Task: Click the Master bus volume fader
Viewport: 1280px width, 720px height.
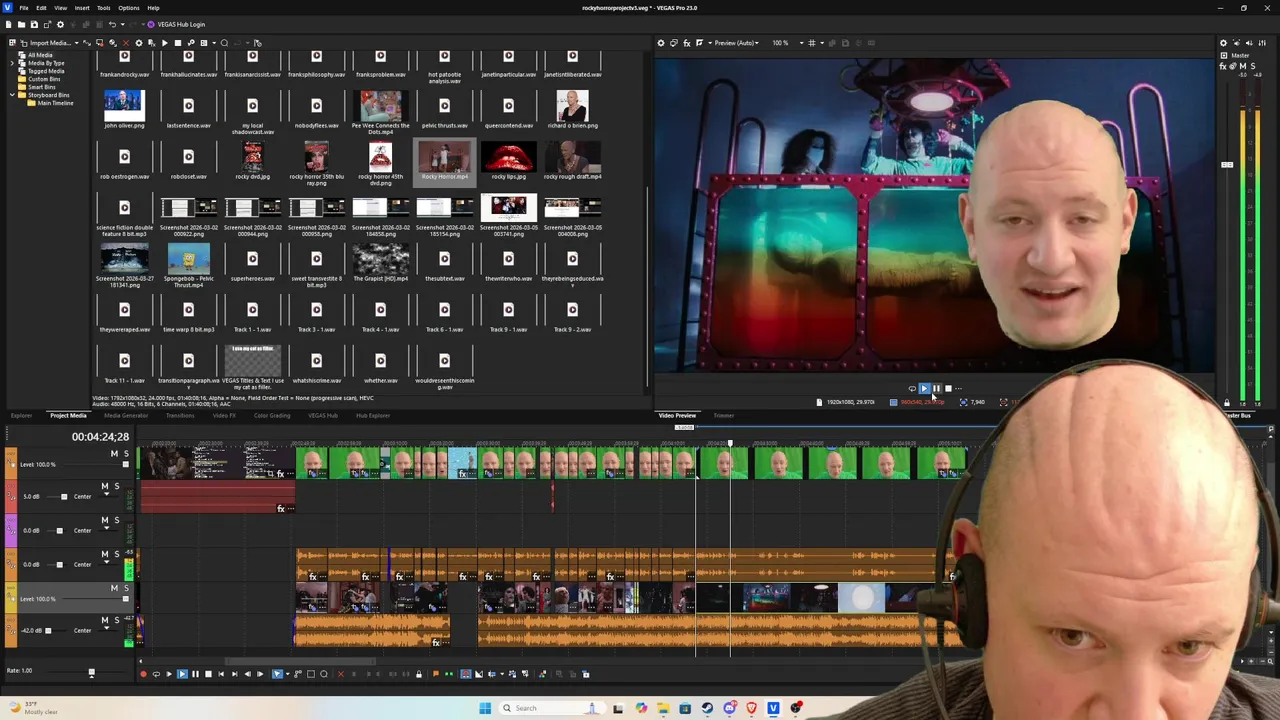Action: (1227, 165)
